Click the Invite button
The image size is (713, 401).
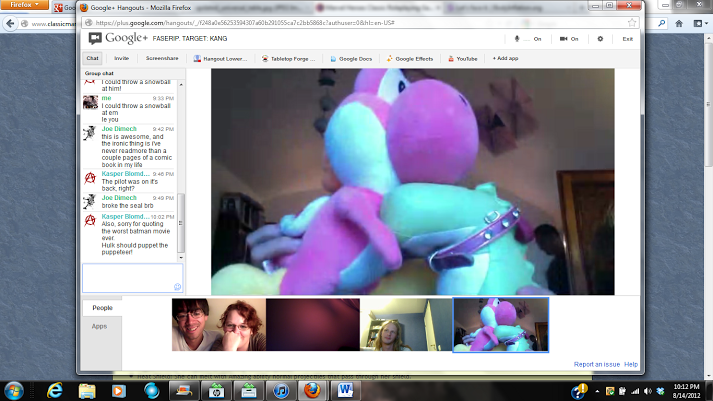tap(121, 58)
